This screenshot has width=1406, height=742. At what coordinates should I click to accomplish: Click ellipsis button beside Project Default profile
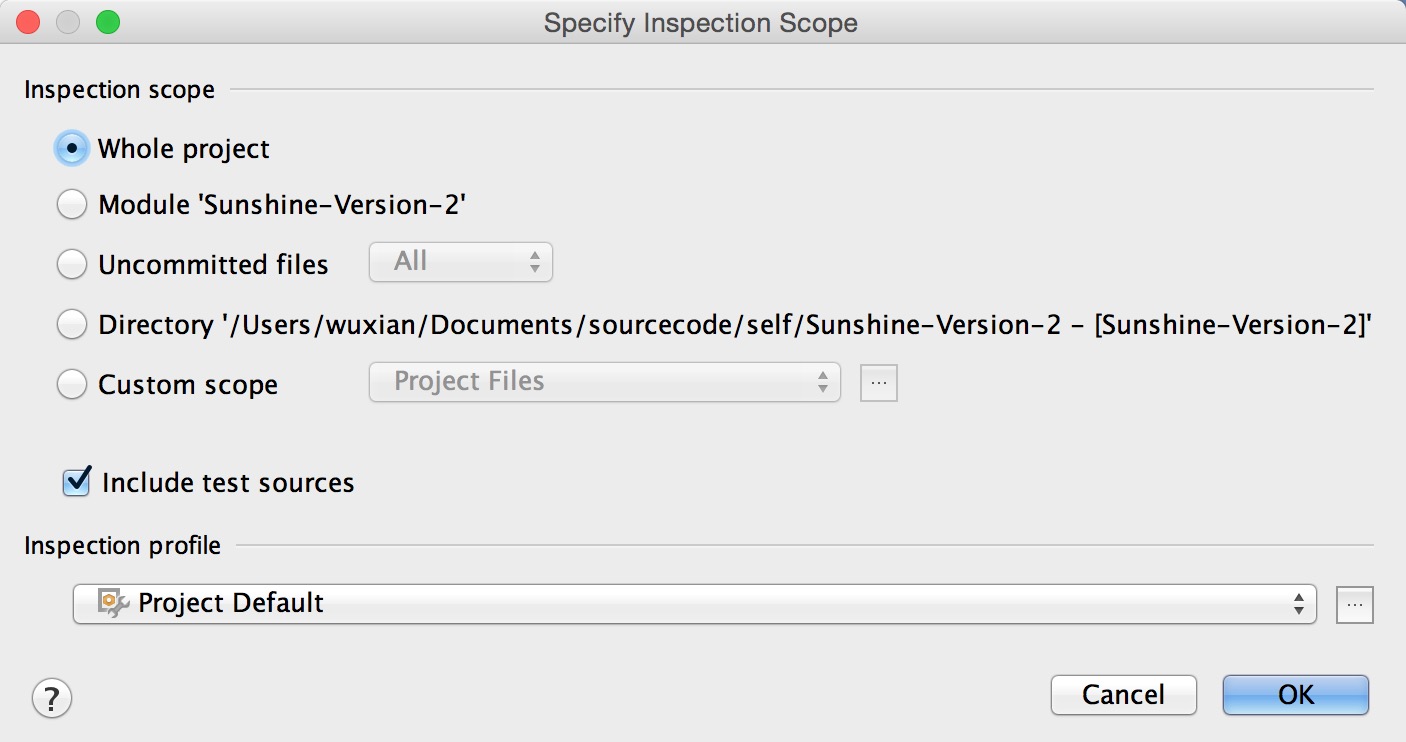coord(1355,604)
